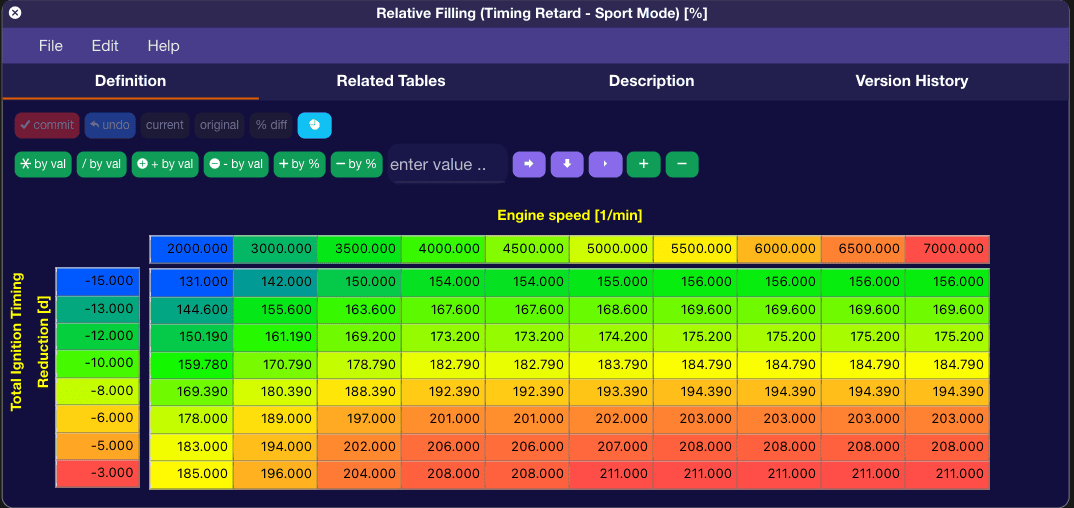Show current values view
This screenshot has height=508, width=1074.
pyautogui.click(x=165, y=125)
